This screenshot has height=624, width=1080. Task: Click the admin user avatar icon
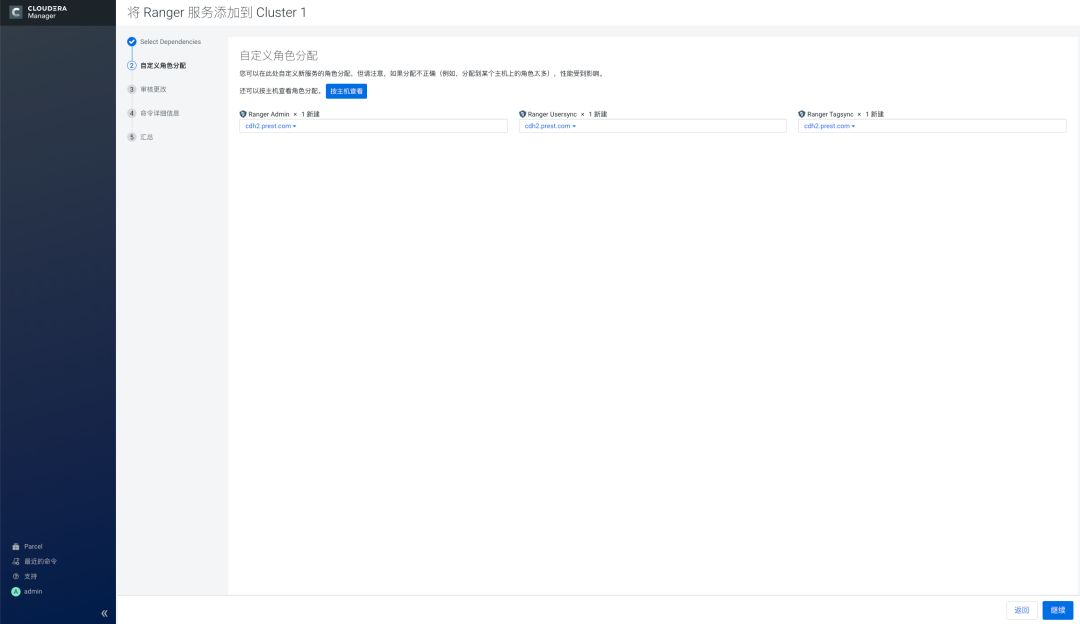[16, 592]
